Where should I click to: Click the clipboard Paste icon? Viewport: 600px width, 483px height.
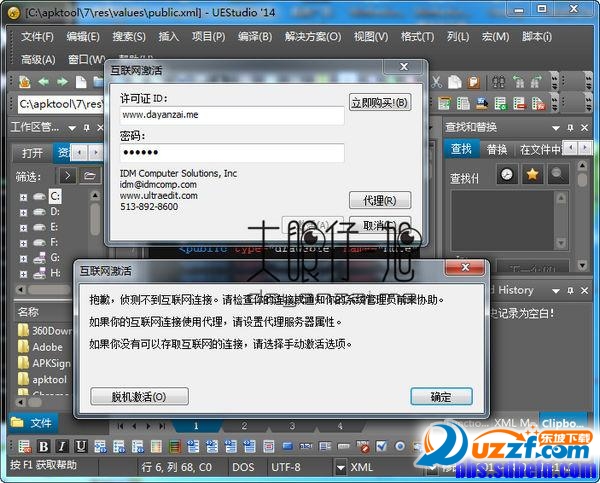[x=473, y=82]
